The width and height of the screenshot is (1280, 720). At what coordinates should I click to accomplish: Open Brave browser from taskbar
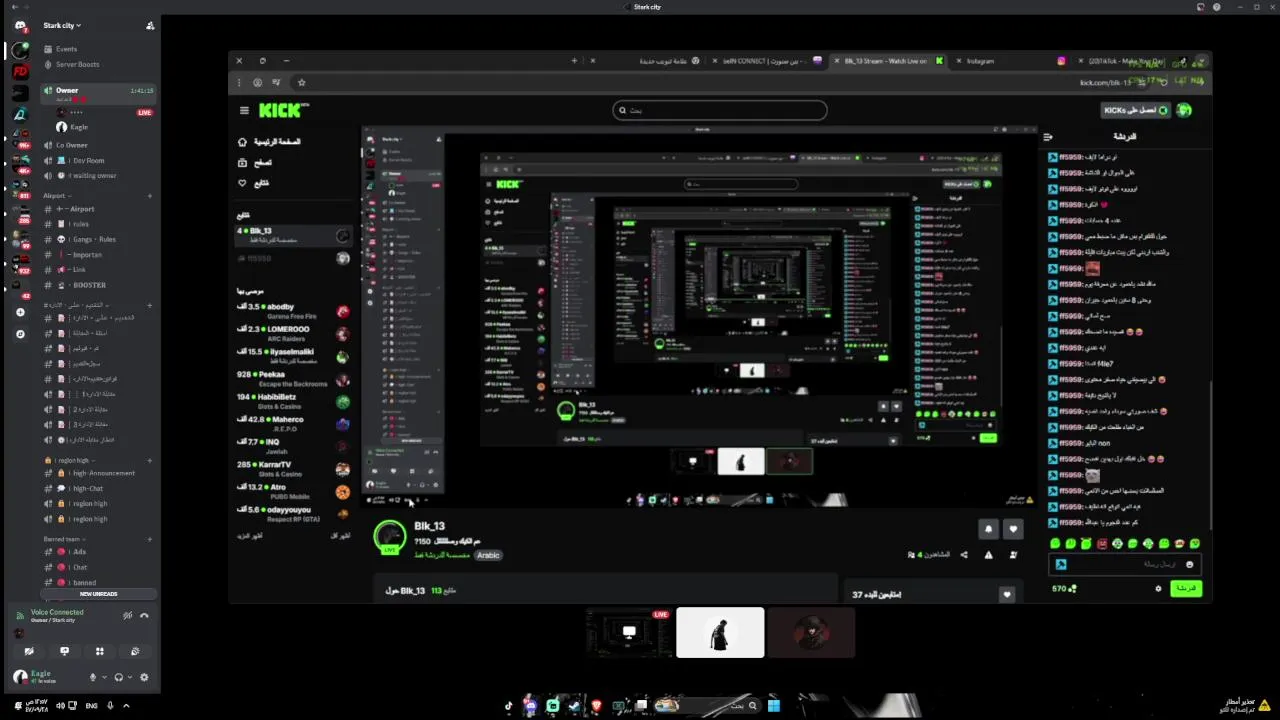pyautogui.click(x=597, y=705)
